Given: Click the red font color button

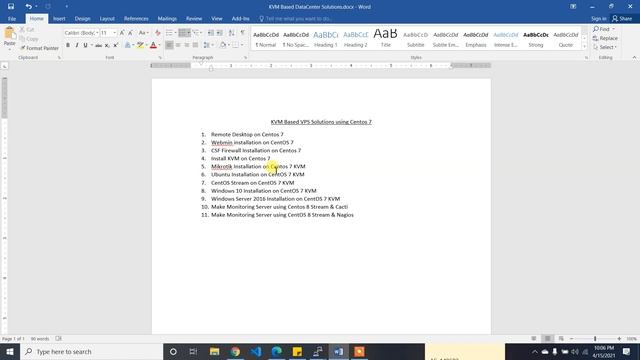Looking at the screenshot, I should pos(153,45).
